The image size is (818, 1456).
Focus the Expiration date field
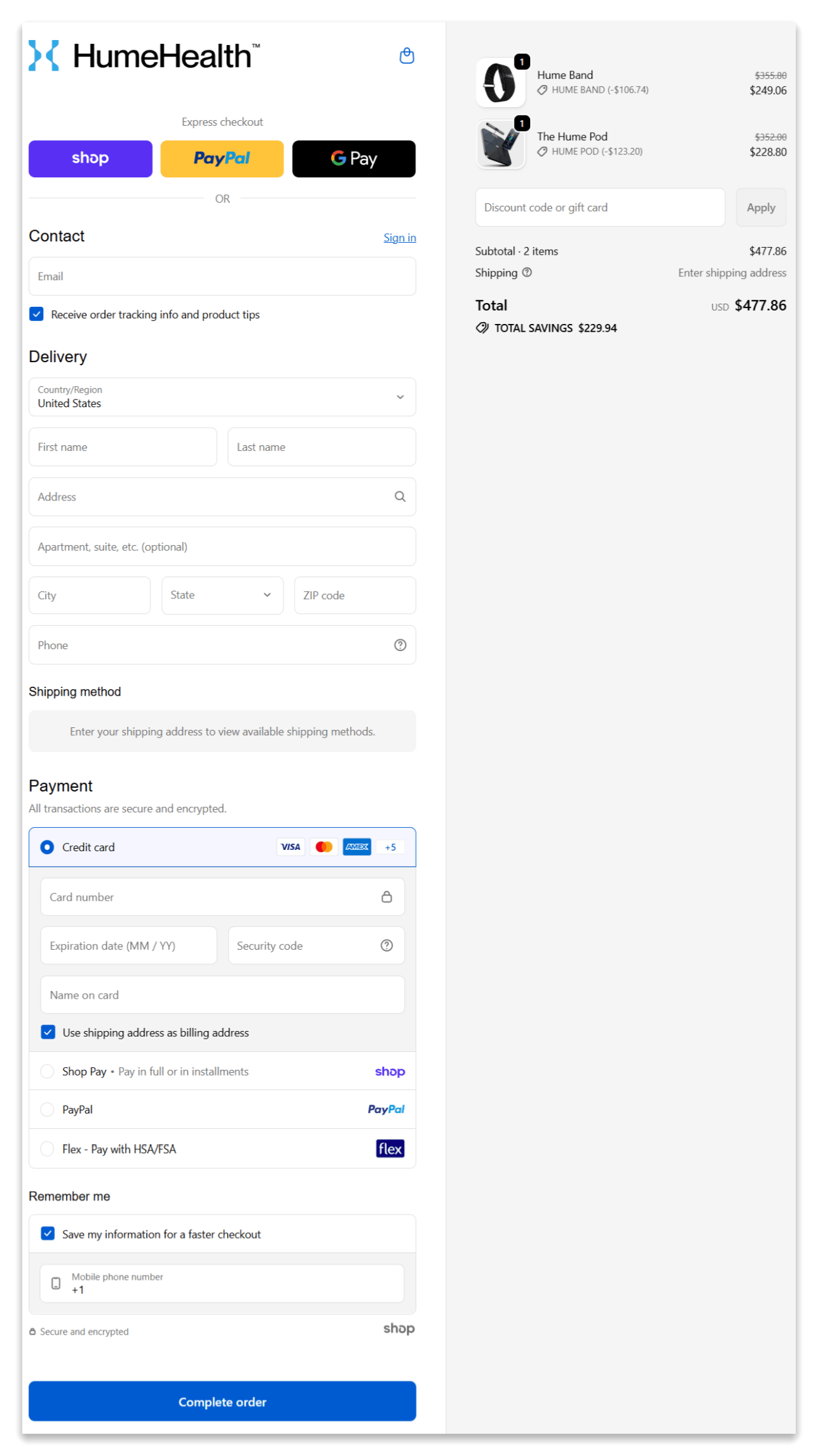point(129,945)
